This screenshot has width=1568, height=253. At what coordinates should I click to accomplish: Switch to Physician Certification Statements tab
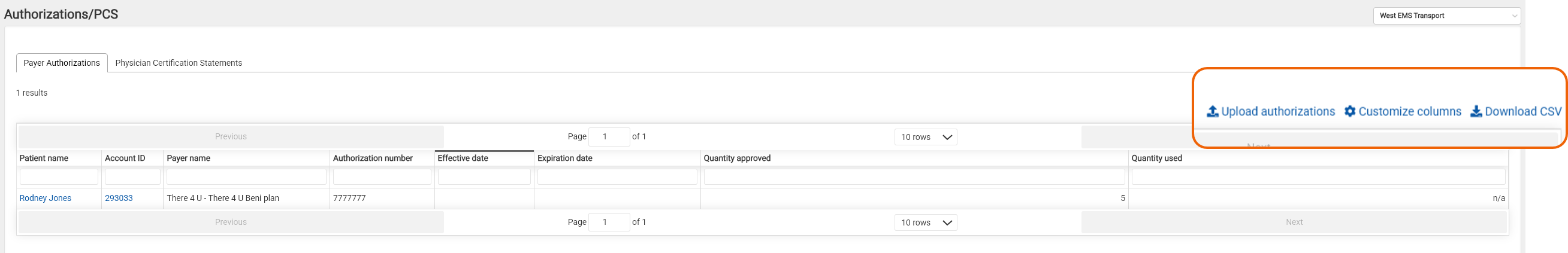[x=179, y=63]
